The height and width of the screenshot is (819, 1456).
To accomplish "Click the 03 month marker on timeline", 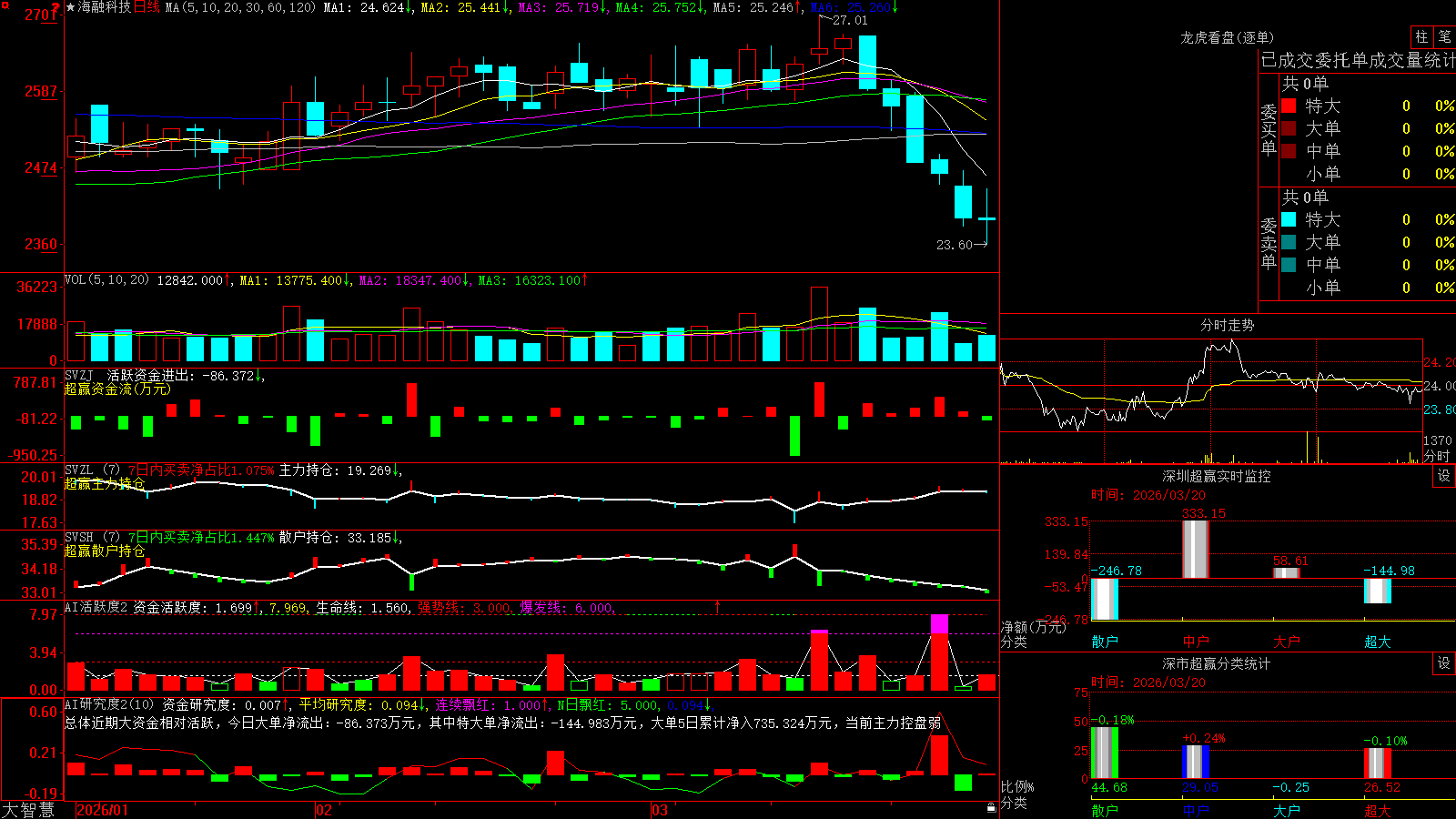I will [660, 810].
